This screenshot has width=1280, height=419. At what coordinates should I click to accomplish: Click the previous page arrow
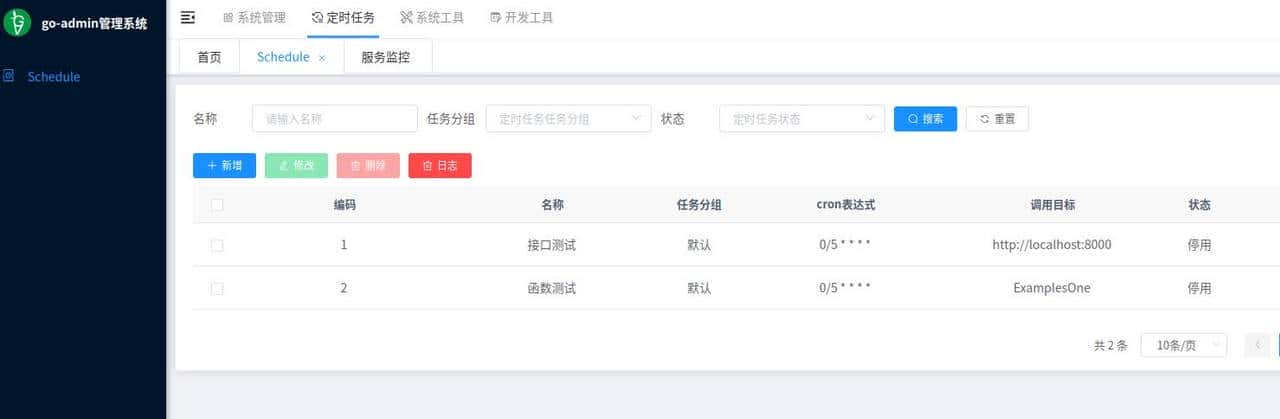(1257, 345)
